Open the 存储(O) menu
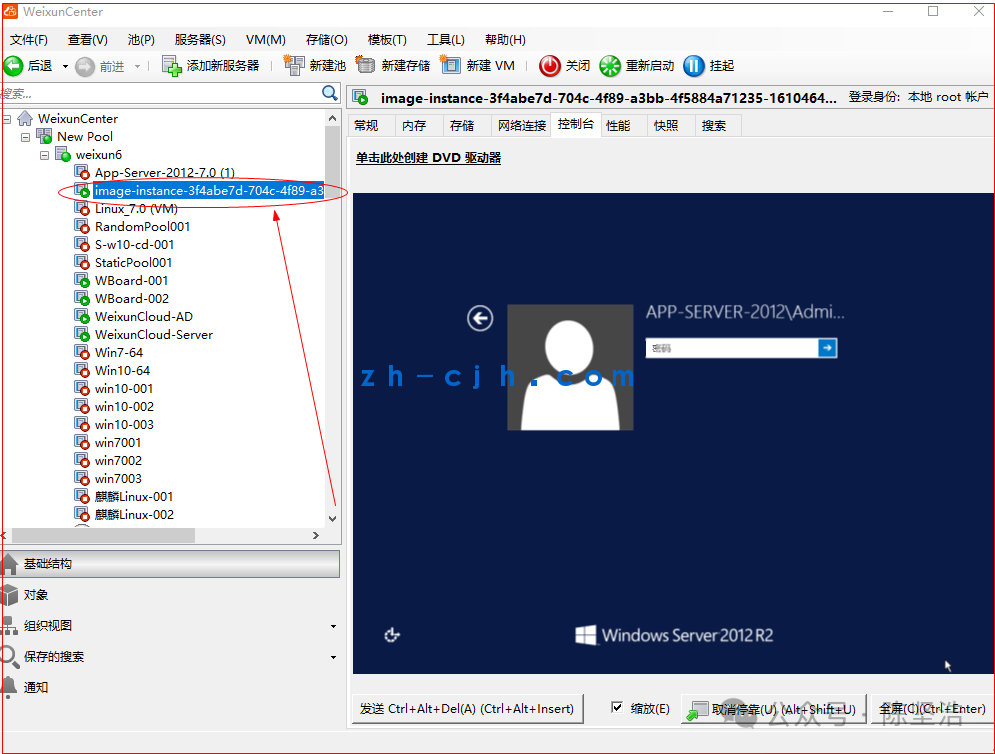 [327, 39]
